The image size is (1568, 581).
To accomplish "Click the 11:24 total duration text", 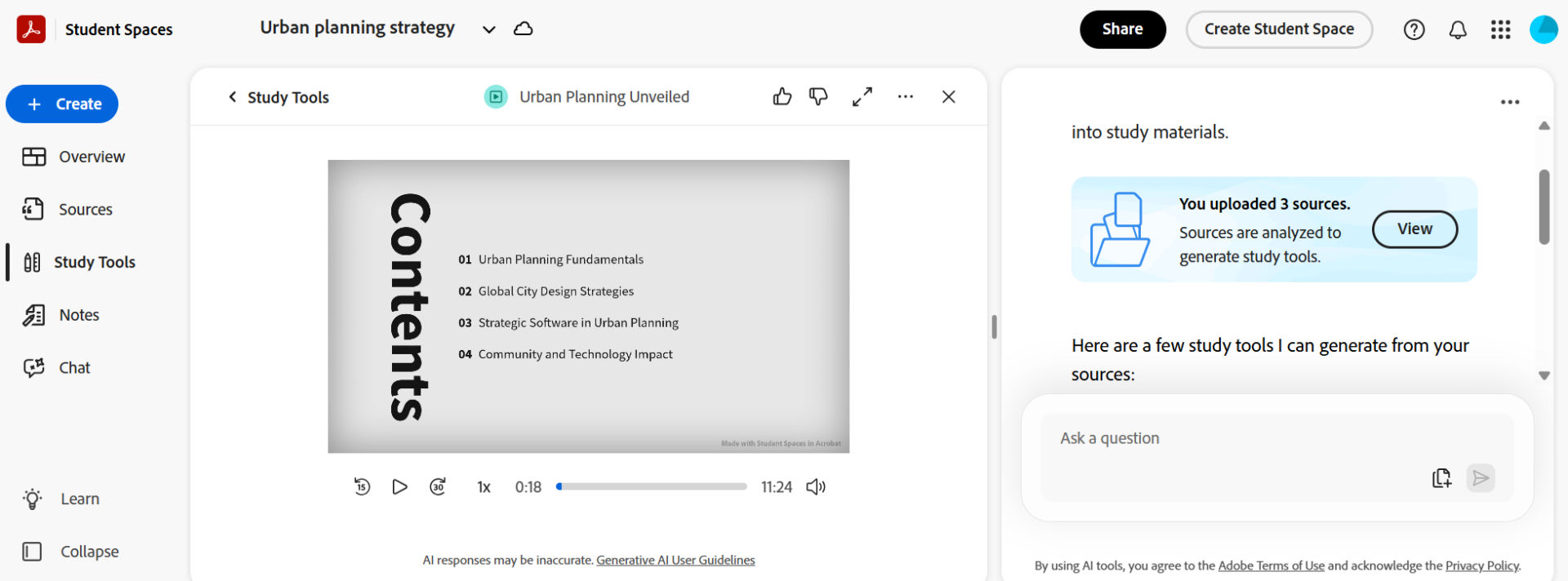I will point(777,487).
